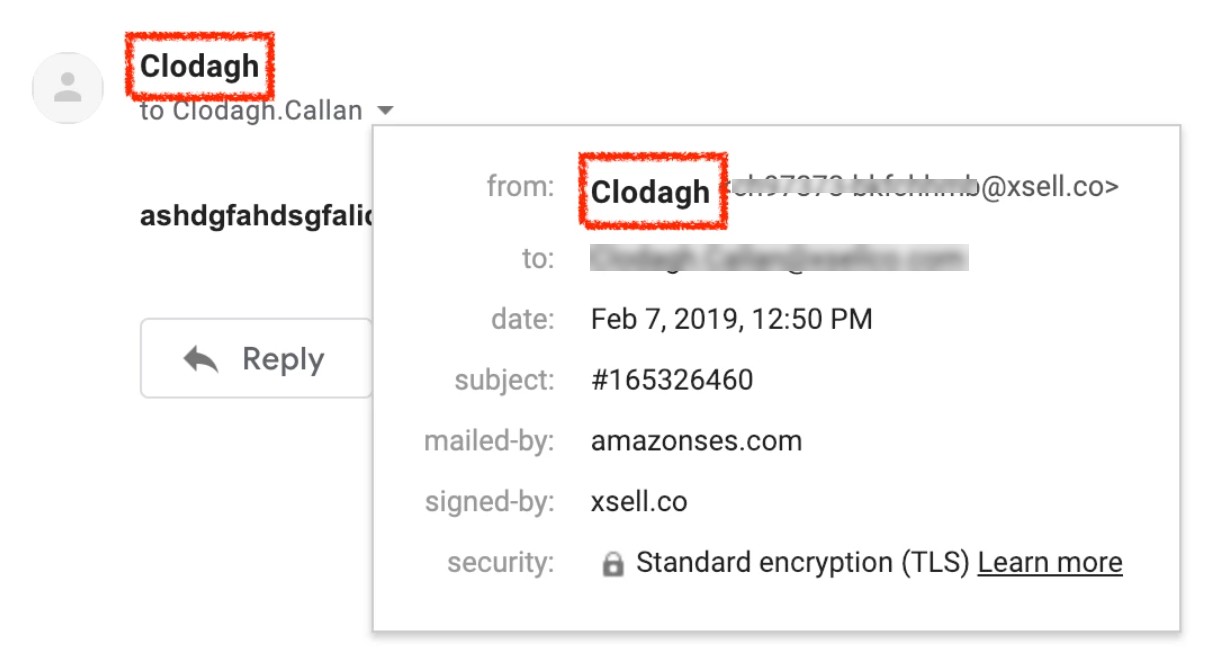Select the subject #165326460
The image size is (1206, 667).
[672, 380]
